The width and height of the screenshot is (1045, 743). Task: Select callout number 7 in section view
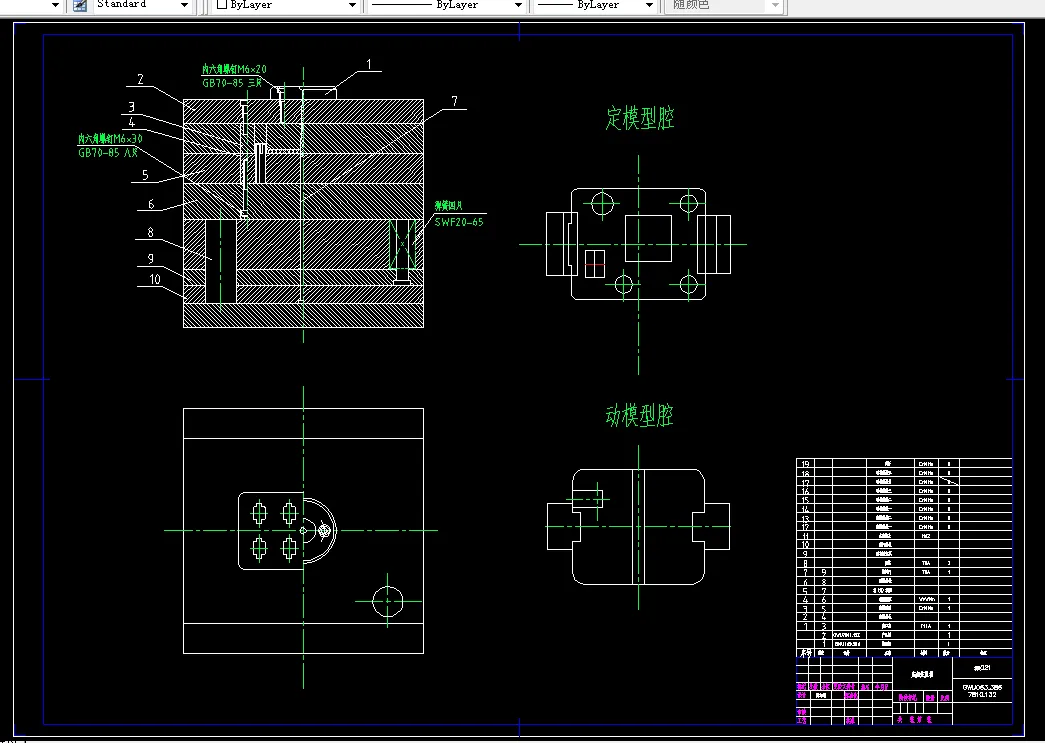point(455,101)
